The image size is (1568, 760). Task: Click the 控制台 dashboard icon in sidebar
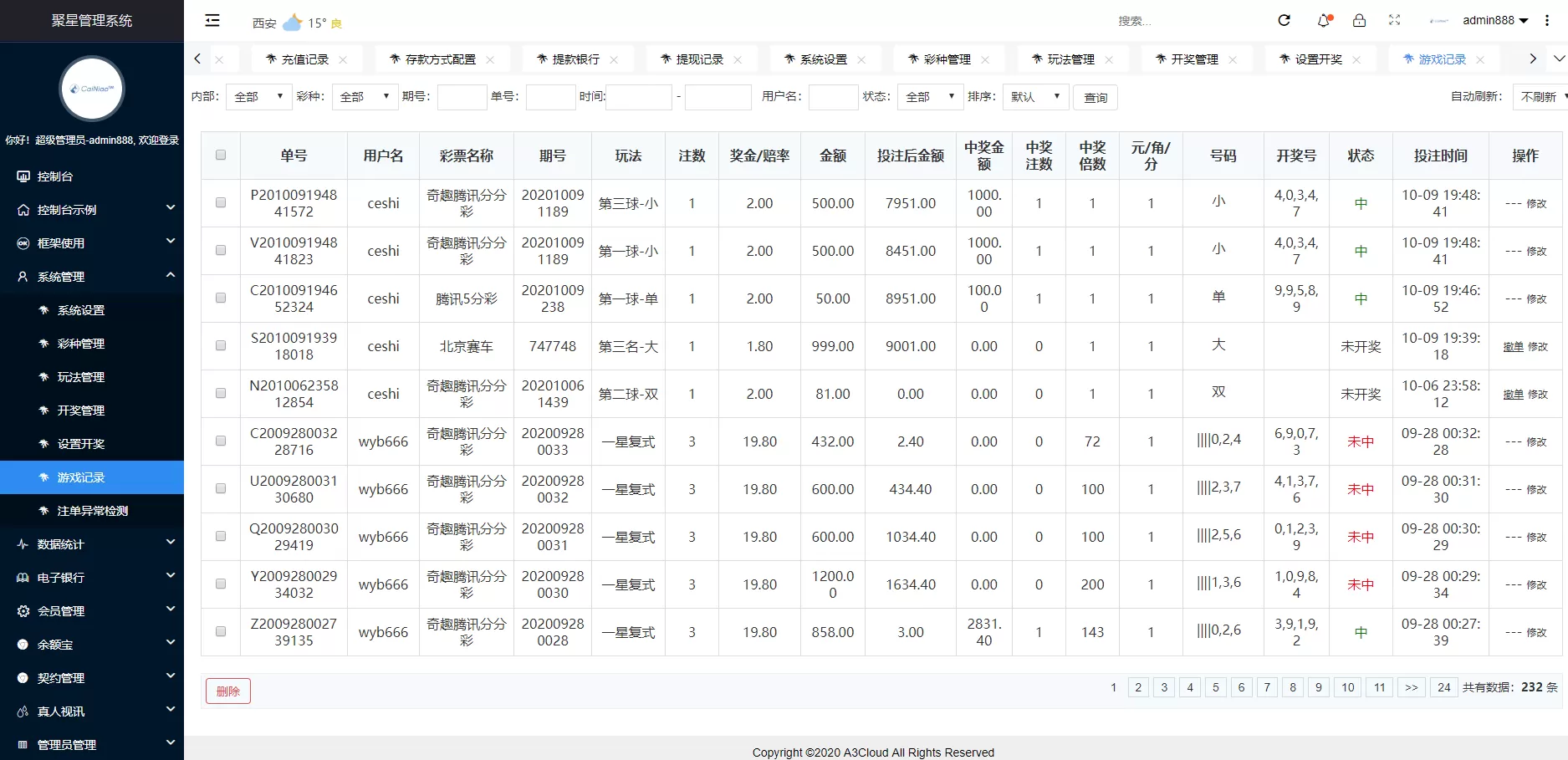[x=23, y=176]
